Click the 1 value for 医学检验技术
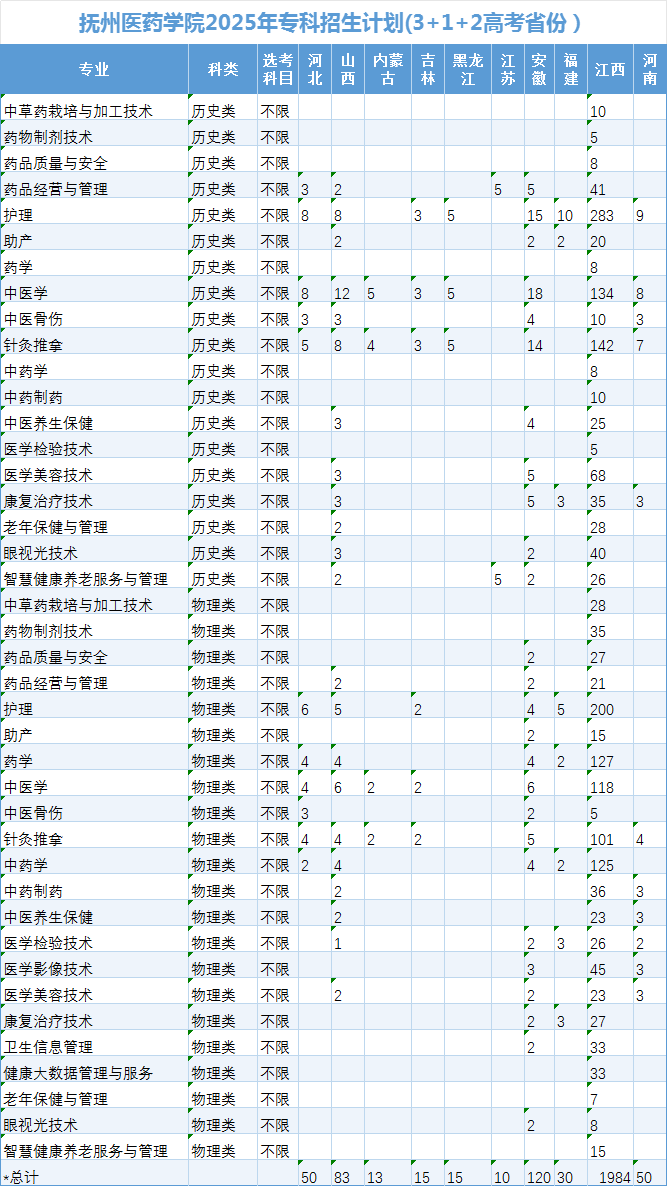Image resolution: width=667 pixels, height=1186 pixels. click(x=338, y=944)
